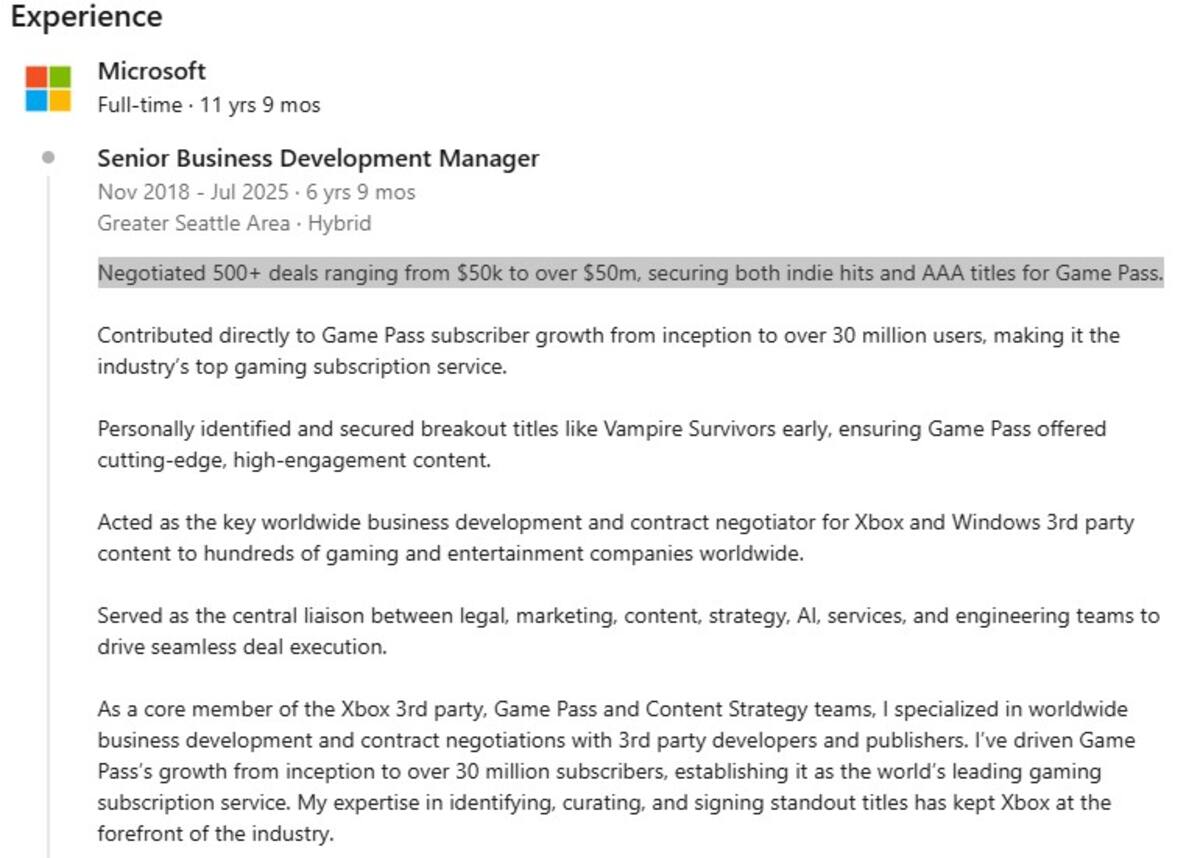Click the As a core member paragraph

(616, 772)
